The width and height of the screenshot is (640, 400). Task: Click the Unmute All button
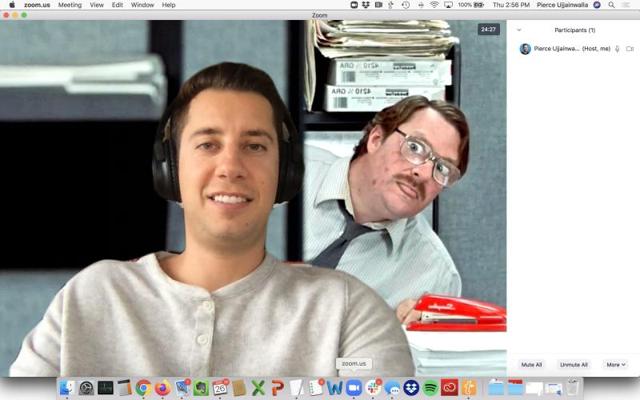pos(573,364)
